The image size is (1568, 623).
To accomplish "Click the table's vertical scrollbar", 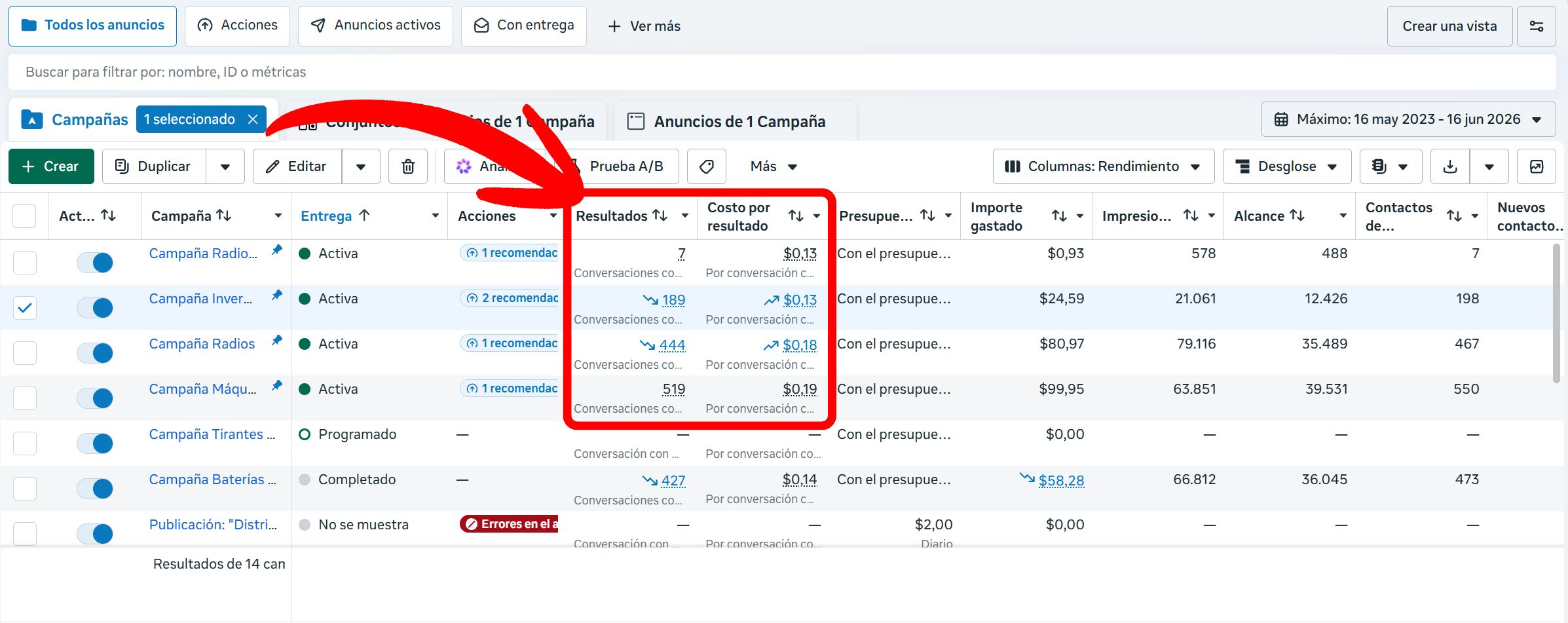I will click(x=1557, y=313).
